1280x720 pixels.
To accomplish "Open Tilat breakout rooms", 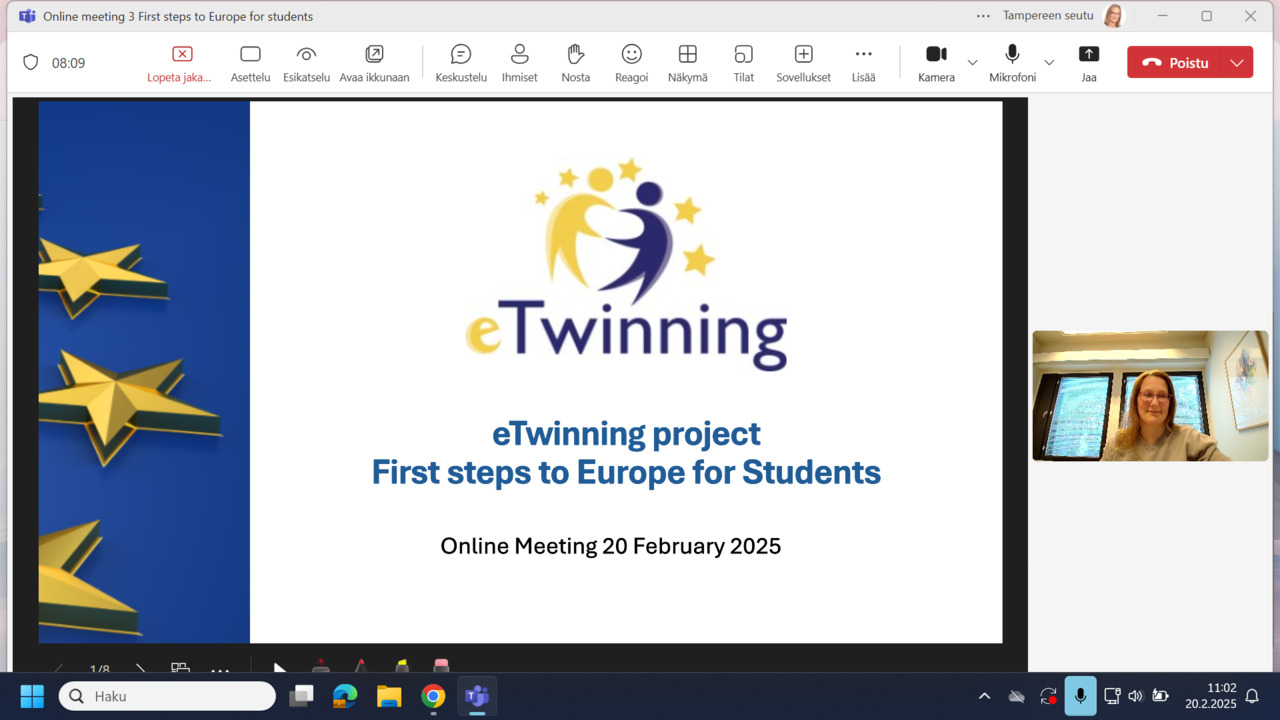I will tap(743, 63).
